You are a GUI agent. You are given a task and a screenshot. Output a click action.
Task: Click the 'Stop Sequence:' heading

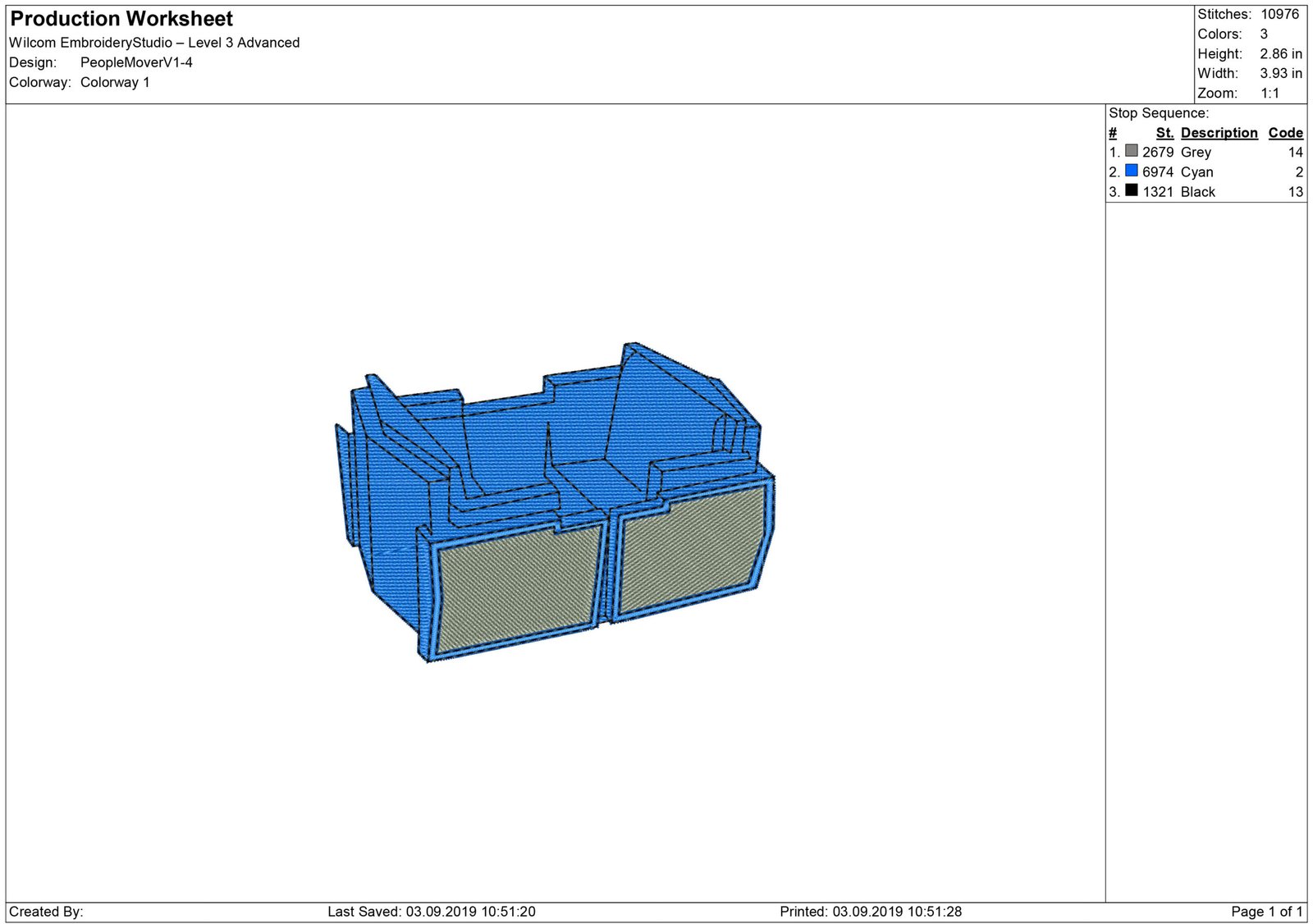click(x=1159, y=113)
